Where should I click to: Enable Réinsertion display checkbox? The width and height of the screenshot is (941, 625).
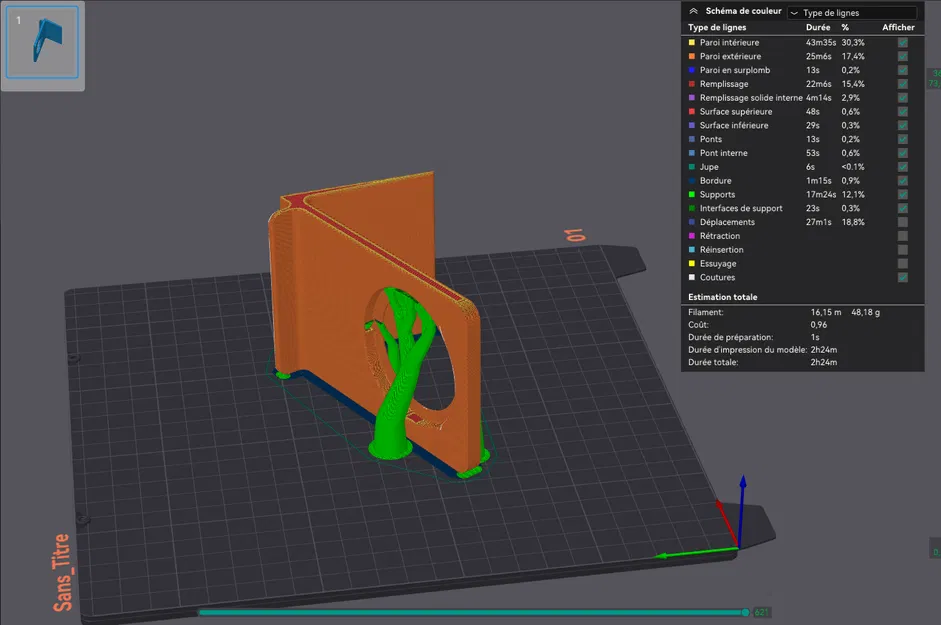pyautogui.click(x=903, y=250)
